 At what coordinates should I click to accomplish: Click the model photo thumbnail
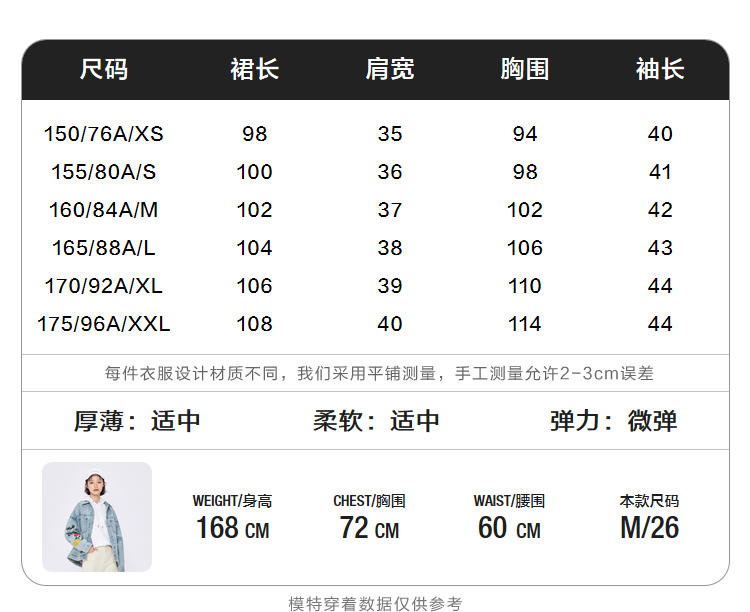tap(97, 517)
